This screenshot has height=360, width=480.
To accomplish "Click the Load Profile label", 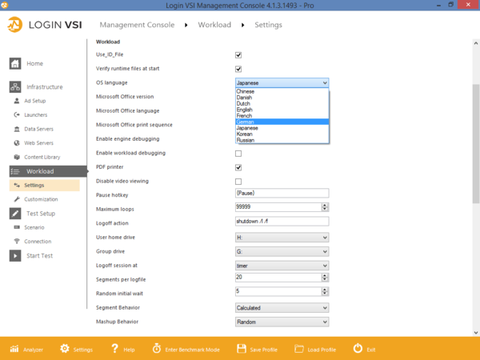I will click(322, 350).
